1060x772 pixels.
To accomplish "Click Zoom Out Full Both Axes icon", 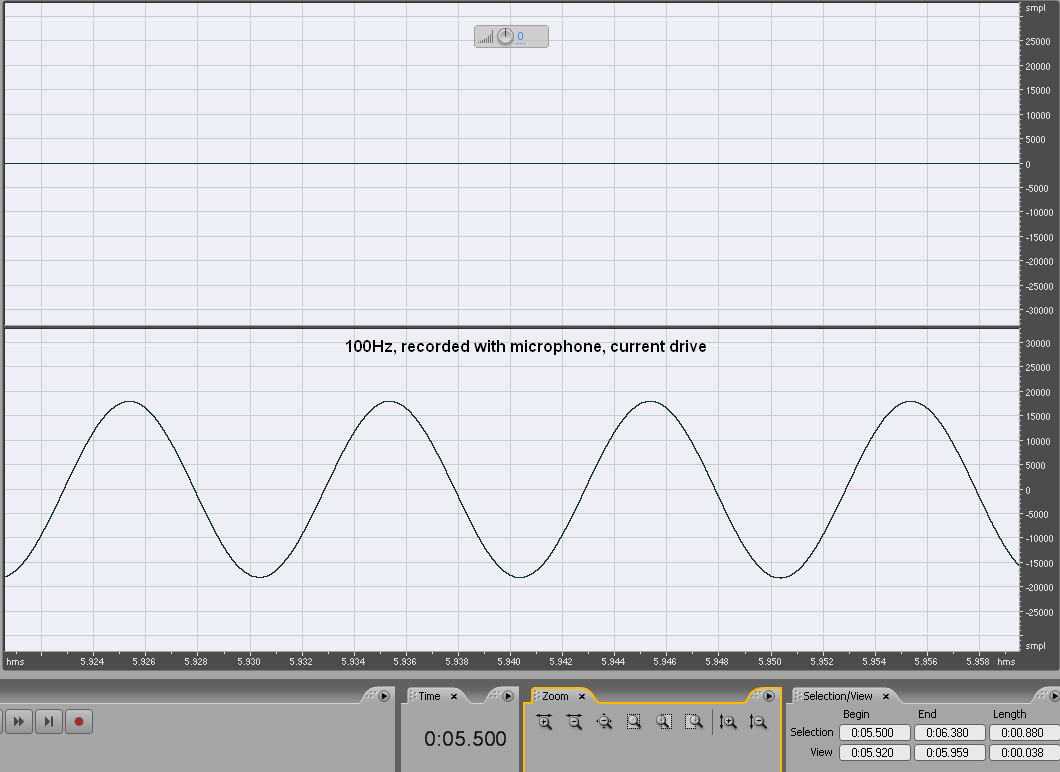I will coord(604,722).
